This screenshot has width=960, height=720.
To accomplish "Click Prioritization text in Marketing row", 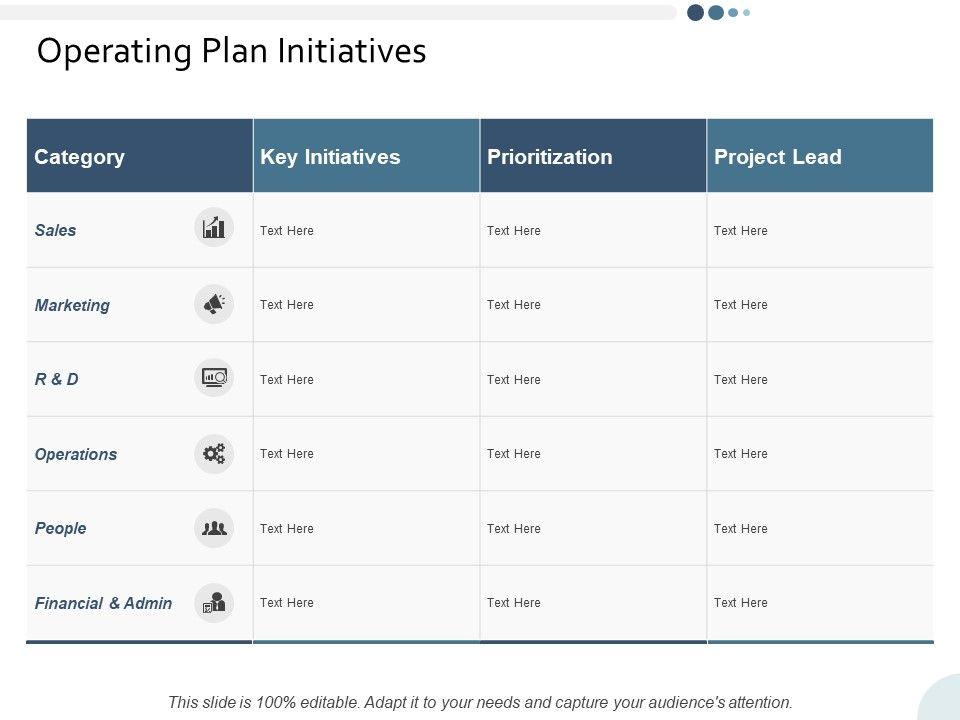I will point(514,305).
